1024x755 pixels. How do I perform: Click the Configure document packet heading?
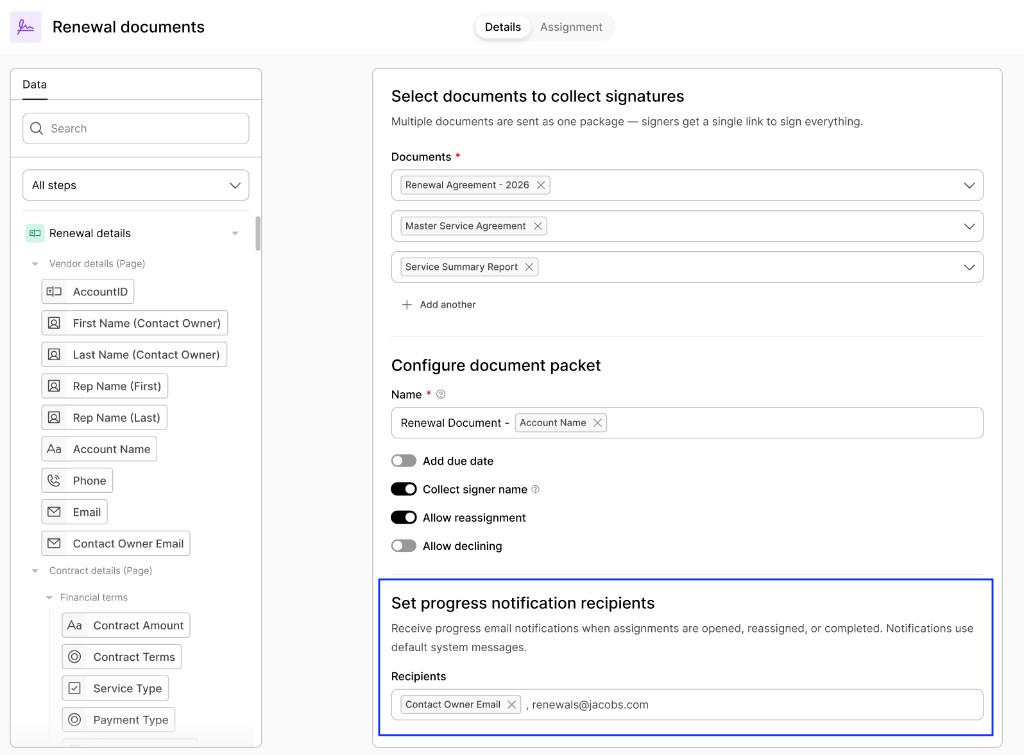[x=496, y=366]
